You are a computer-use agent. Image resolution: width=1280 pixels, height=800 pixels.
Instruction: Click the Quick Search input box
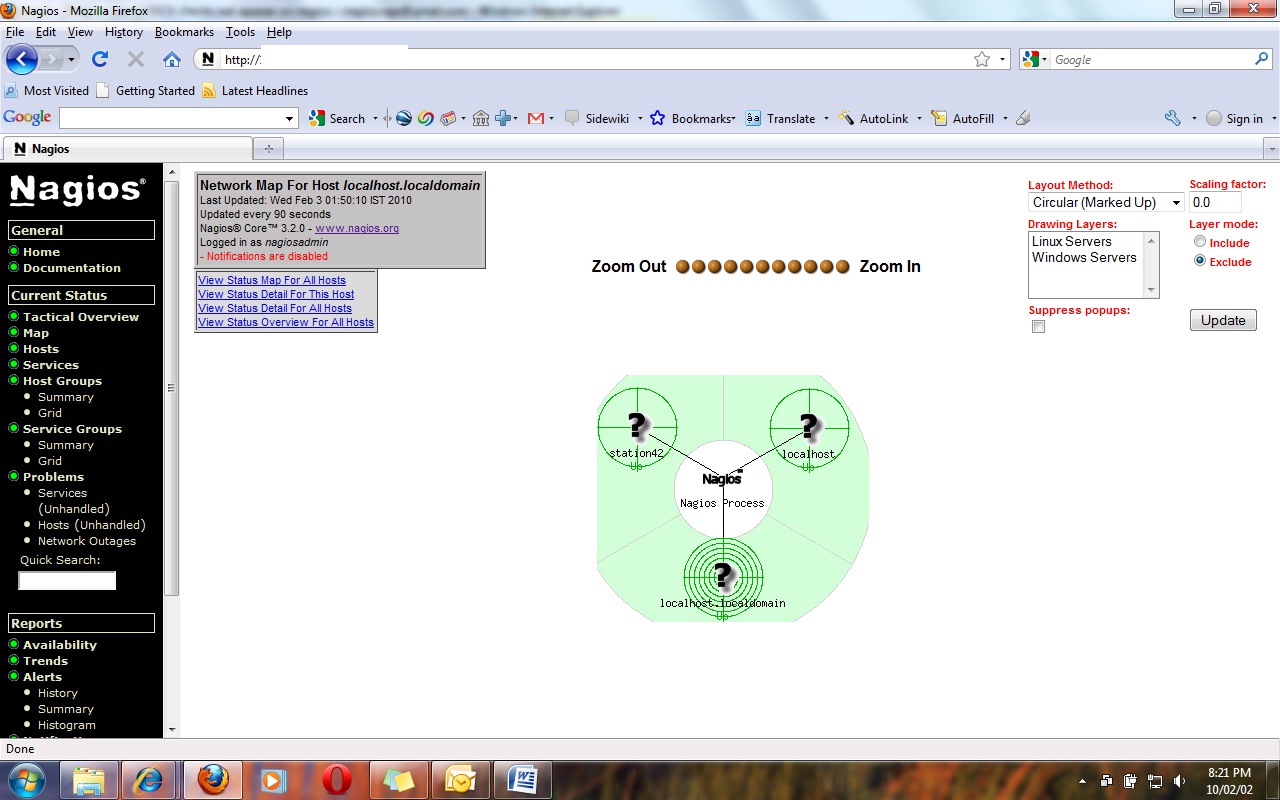tap(67, 581)
